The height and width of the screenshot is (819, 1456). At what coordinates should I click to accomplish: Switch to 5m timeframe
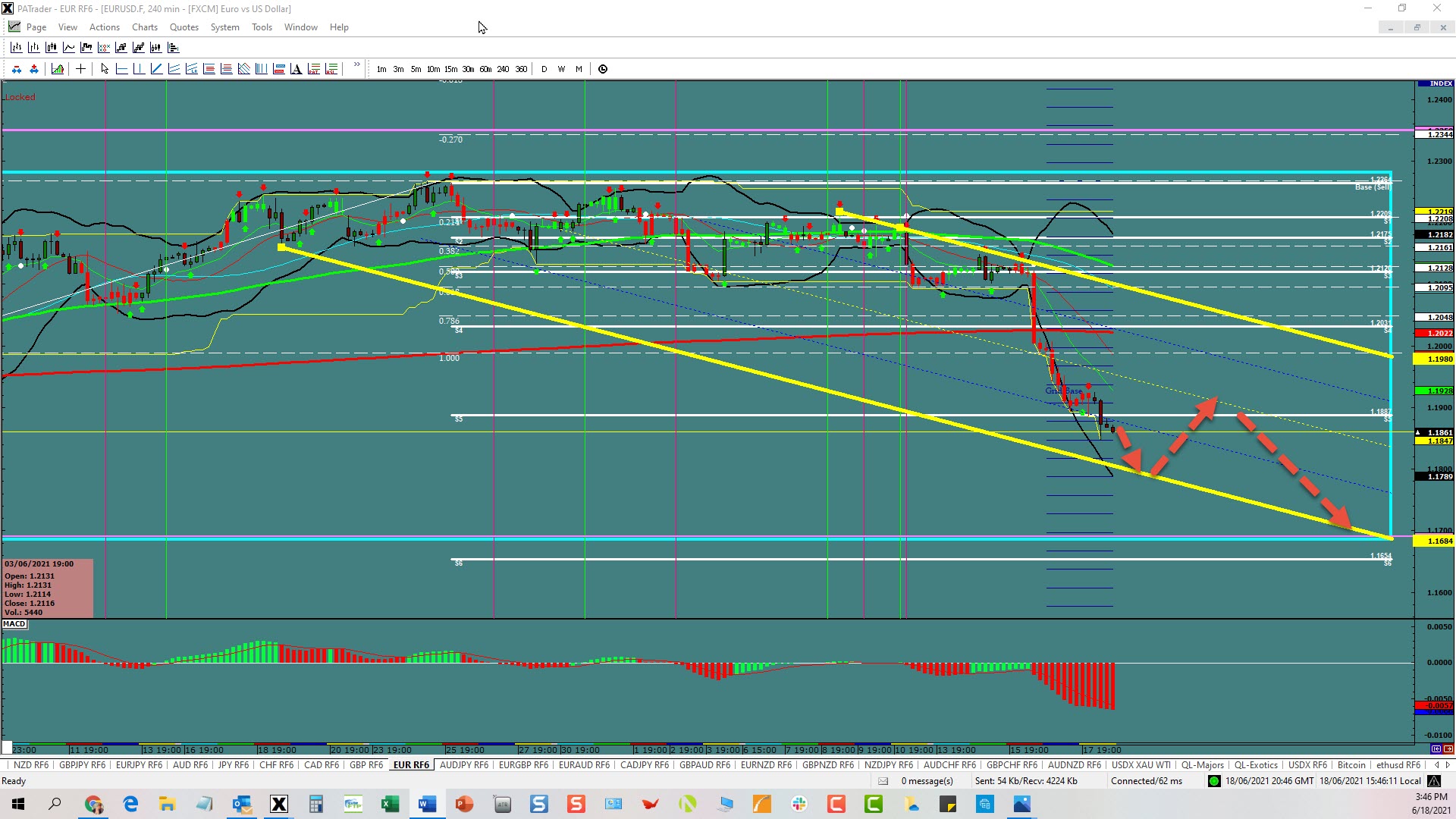click(x=416, y=69)
